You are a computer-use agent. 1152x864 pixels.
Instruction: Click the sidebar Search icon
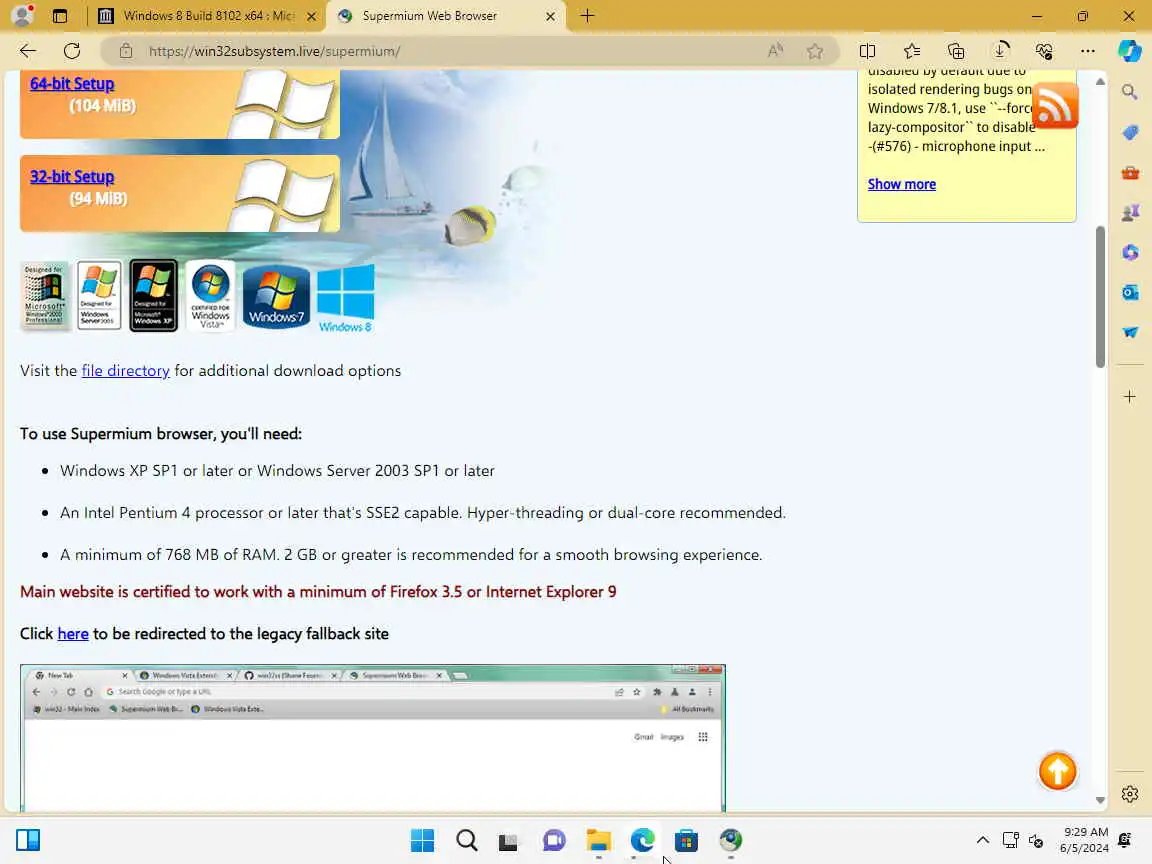pyautogui.click(x=1130, y=92)
